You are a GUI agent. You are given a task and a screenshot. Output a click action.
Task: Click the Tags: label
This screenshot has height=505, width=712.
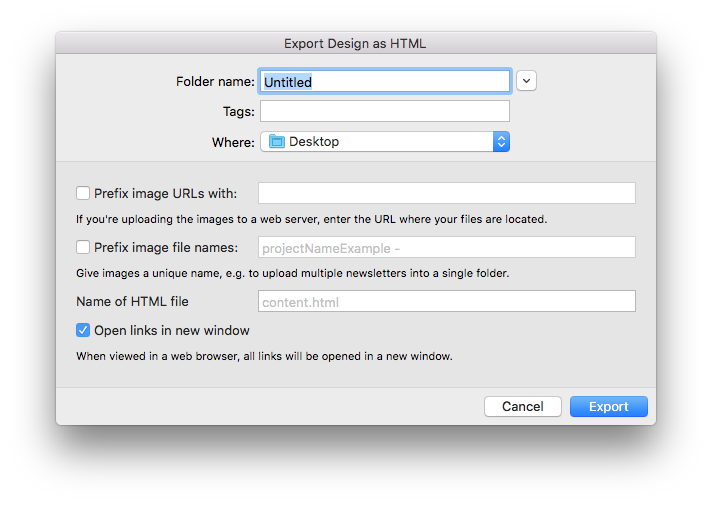pos(238,112)
